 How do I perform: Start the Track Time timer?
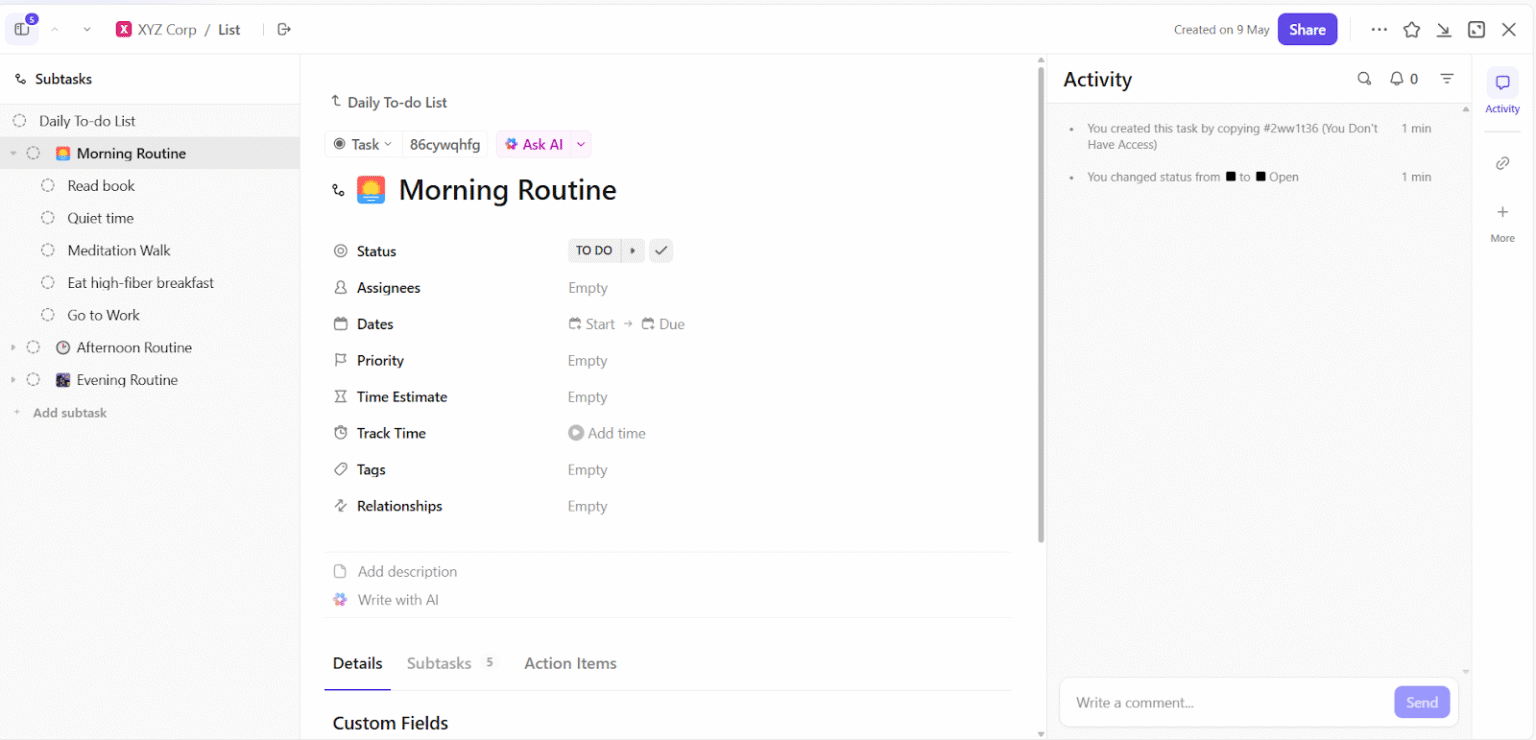tap(575, 433)
